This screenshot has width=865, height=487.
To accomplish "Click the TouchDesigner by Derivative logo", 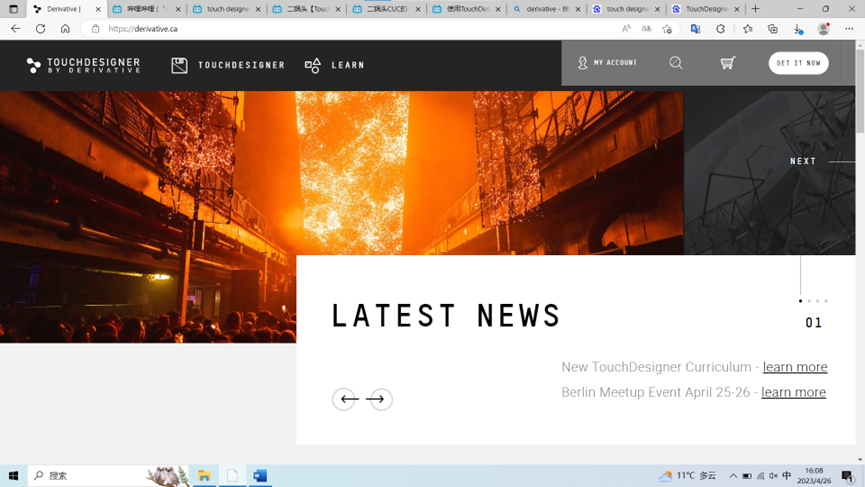I will point(83,65).
